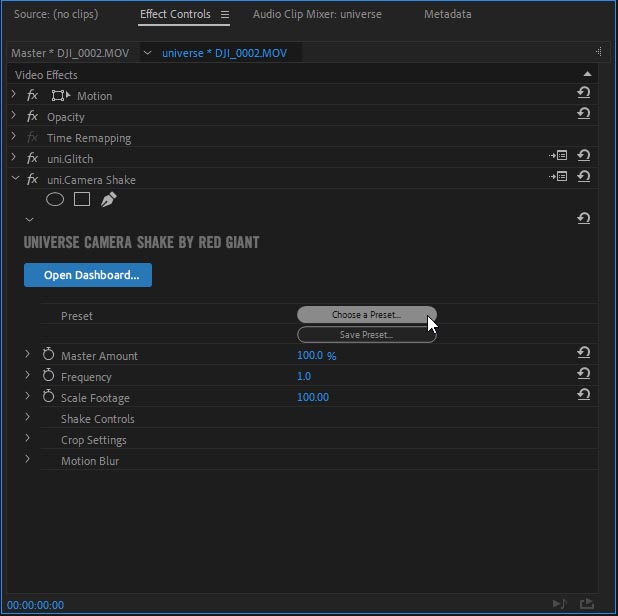
Task: Reset the Motion effect
Action: click(583, 93)
